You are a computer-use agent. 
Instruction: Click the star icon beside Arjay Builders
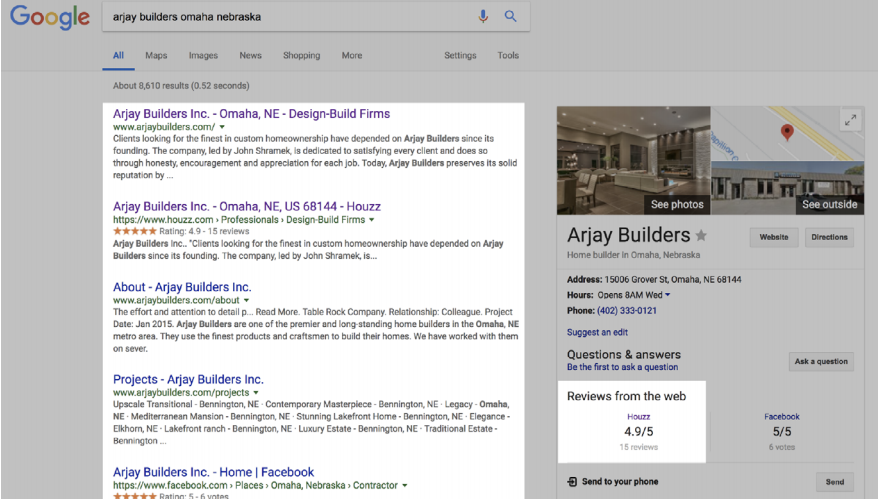click(701, 236)
